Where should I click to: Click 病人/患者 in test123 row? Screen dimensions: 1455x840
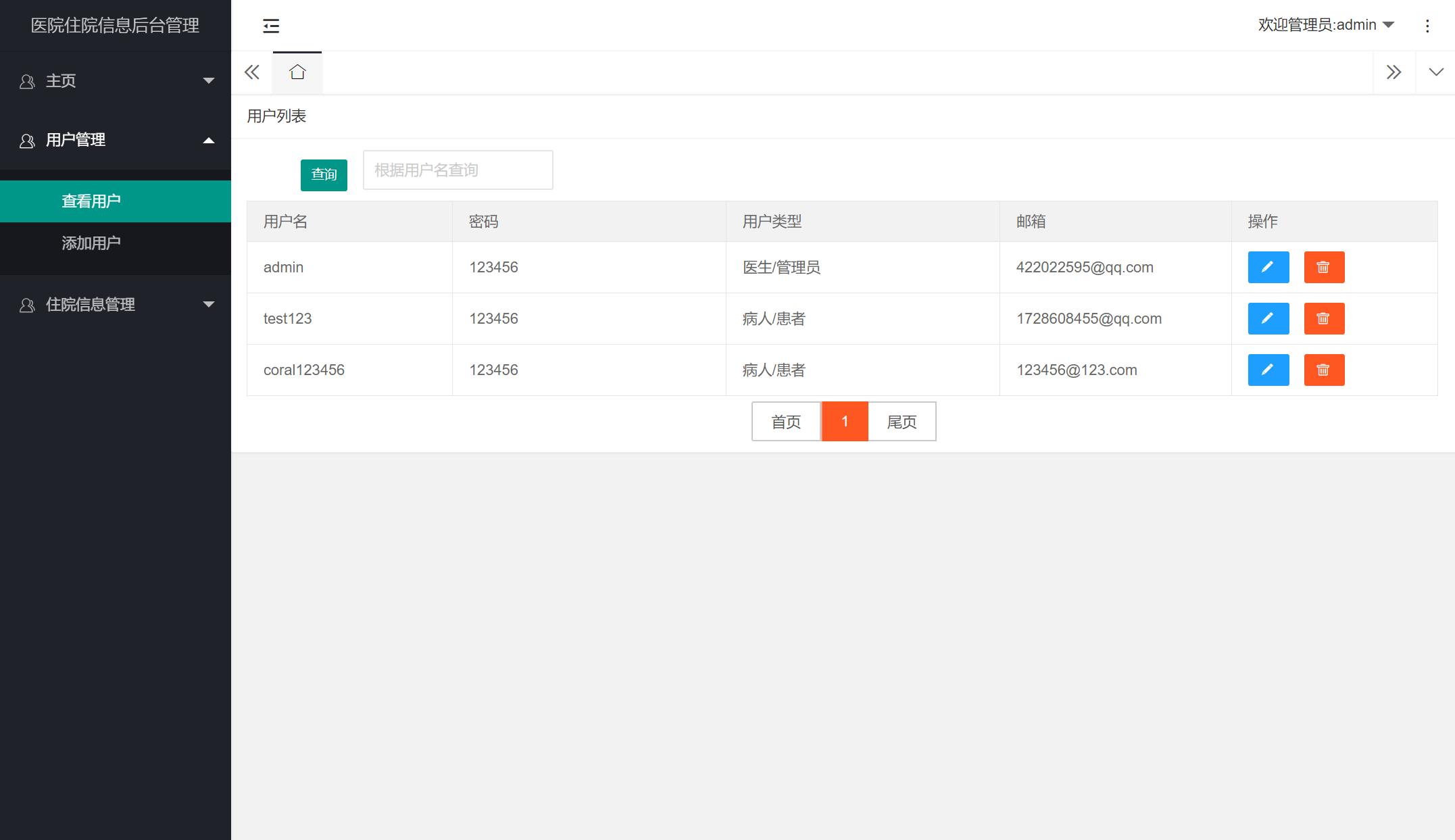click(x=774, y=319)
